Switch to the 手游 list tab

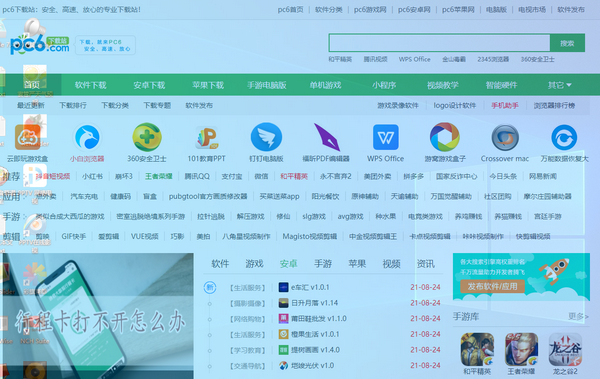coord(323,263)
